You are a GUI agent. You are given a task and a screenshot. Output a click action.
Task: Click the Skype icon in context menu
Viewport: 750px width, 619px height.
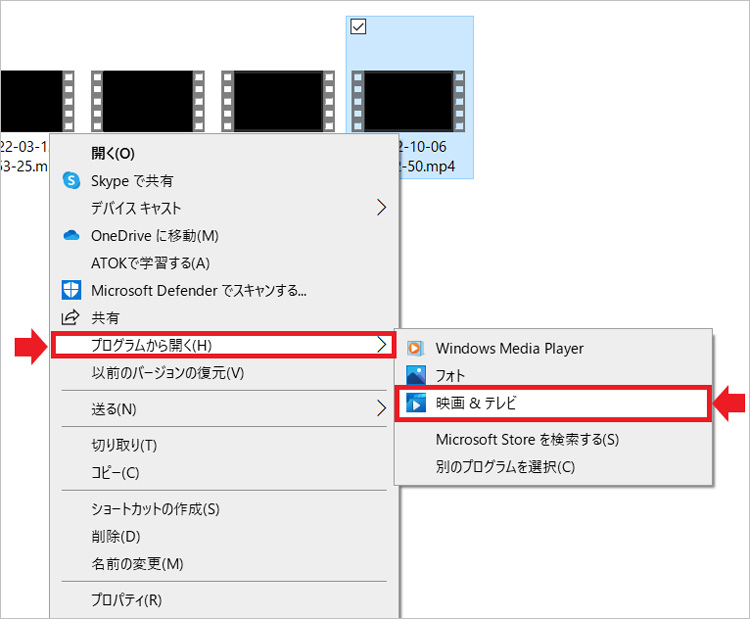coord(71,180)
